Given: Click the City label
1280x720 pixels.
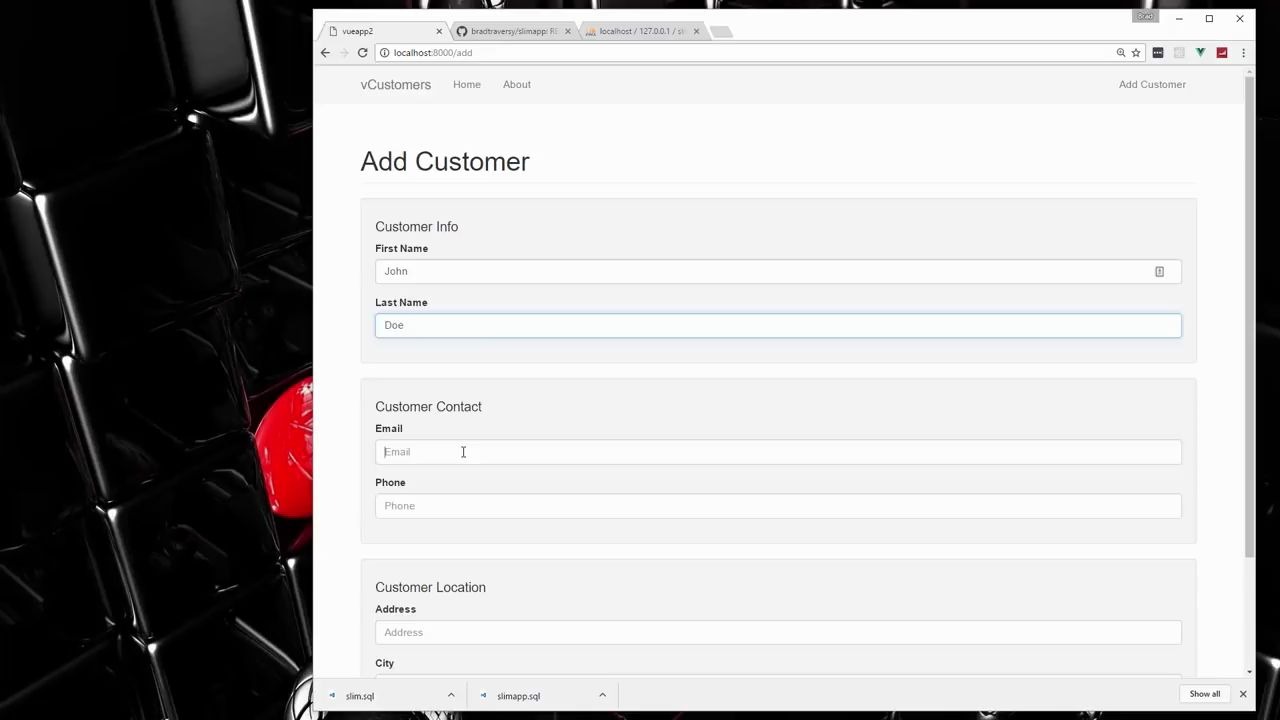Looking at the screenshot, I should pyautogui.click(x=384, y=663).
